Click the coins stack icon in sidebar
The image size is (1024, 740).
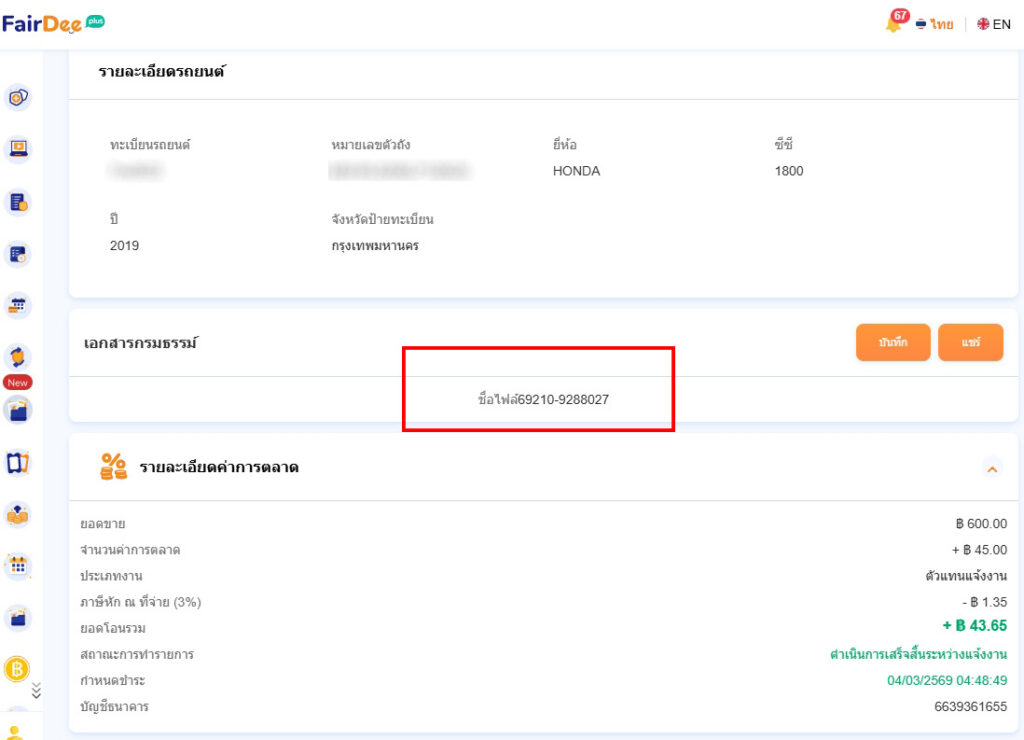19,514
